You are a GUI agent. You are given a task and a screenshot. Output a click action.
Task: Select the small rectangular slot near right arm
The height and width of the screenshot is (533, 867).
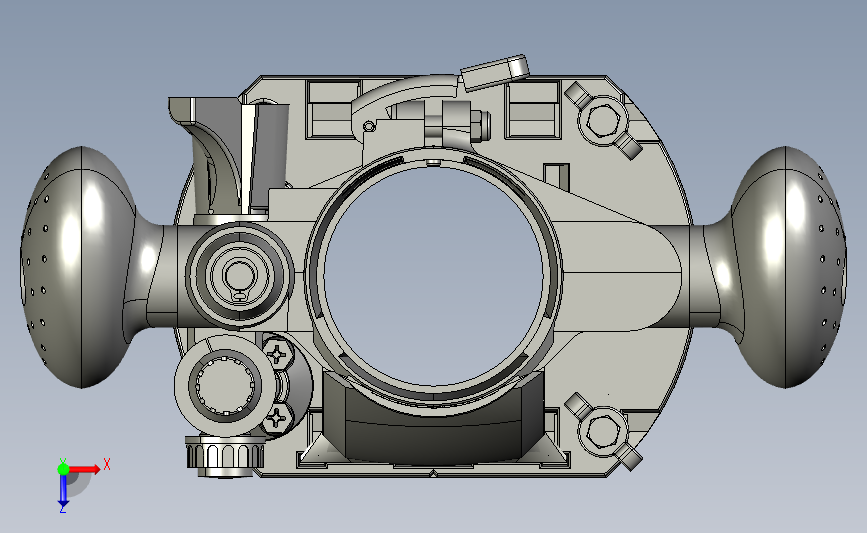[x=556, y=176]
